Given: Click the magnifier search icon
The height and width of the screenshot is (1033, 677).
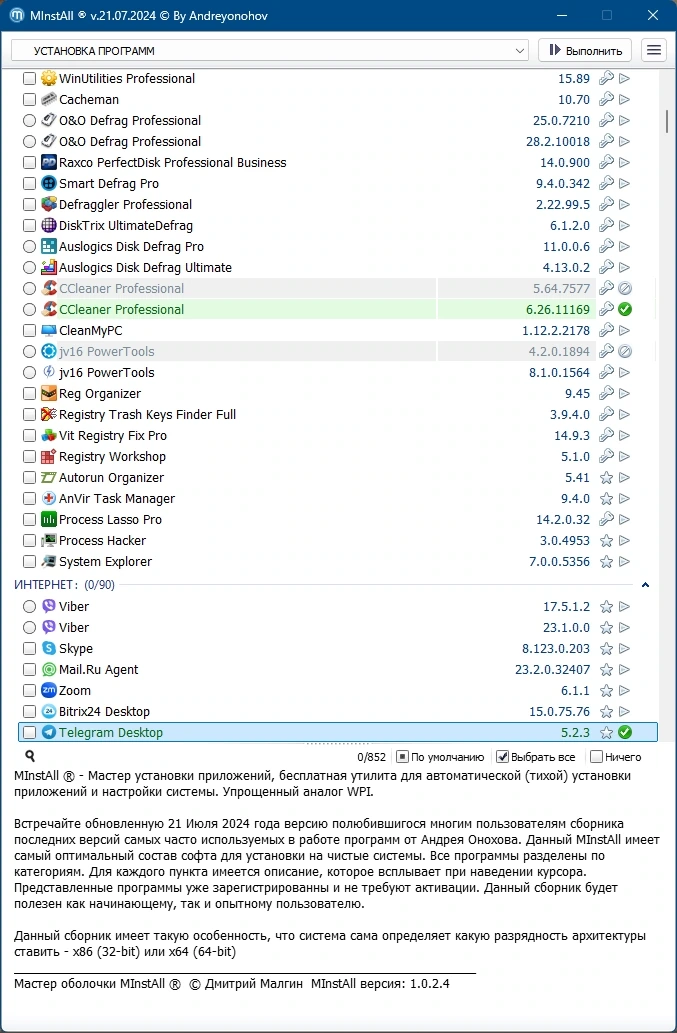Looking at the screenshot, I should (x=30, y=756).
